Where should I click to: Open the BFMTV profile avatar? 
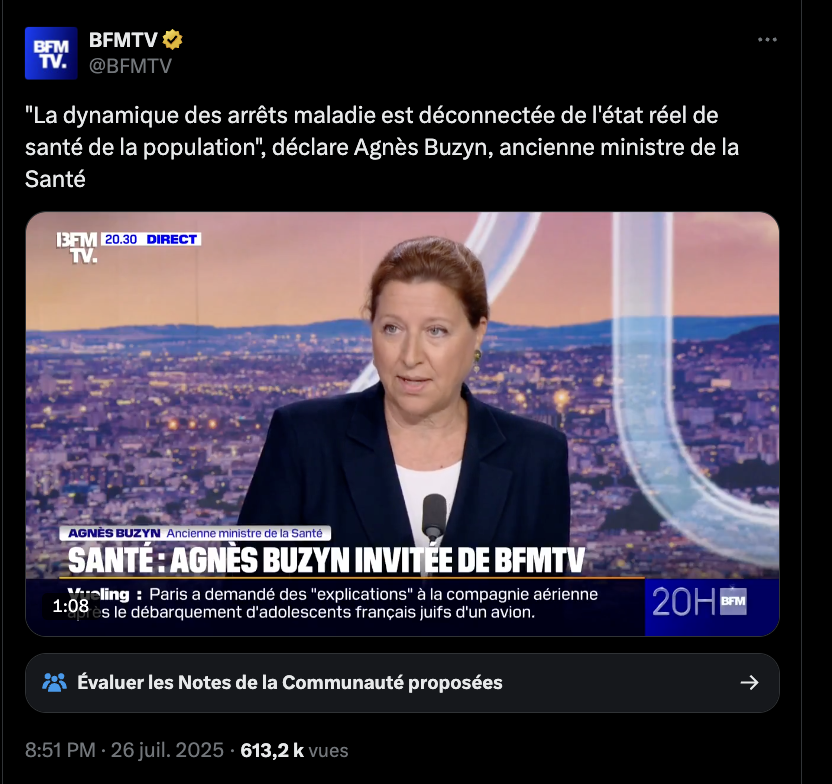click(51, 53)
